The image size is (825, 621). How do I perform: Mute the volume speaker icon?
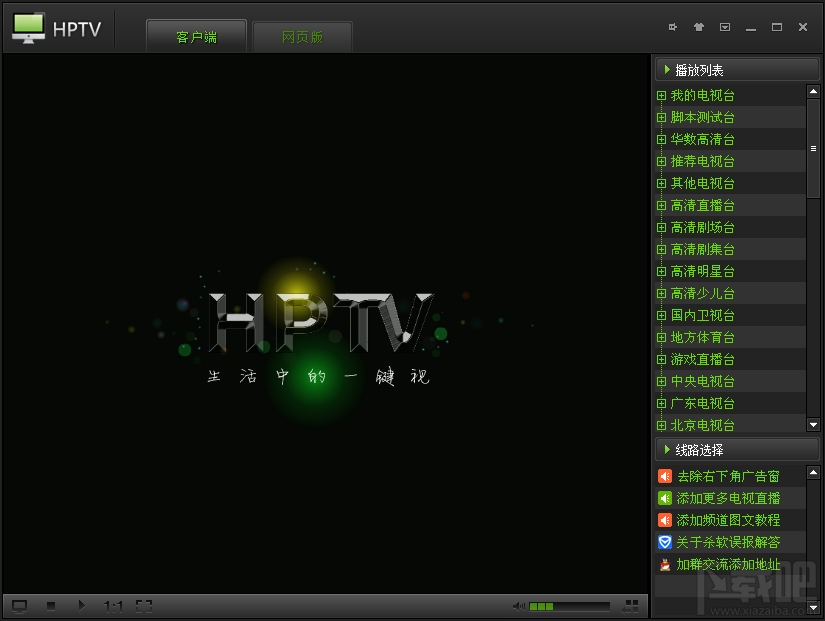(519, 607)
